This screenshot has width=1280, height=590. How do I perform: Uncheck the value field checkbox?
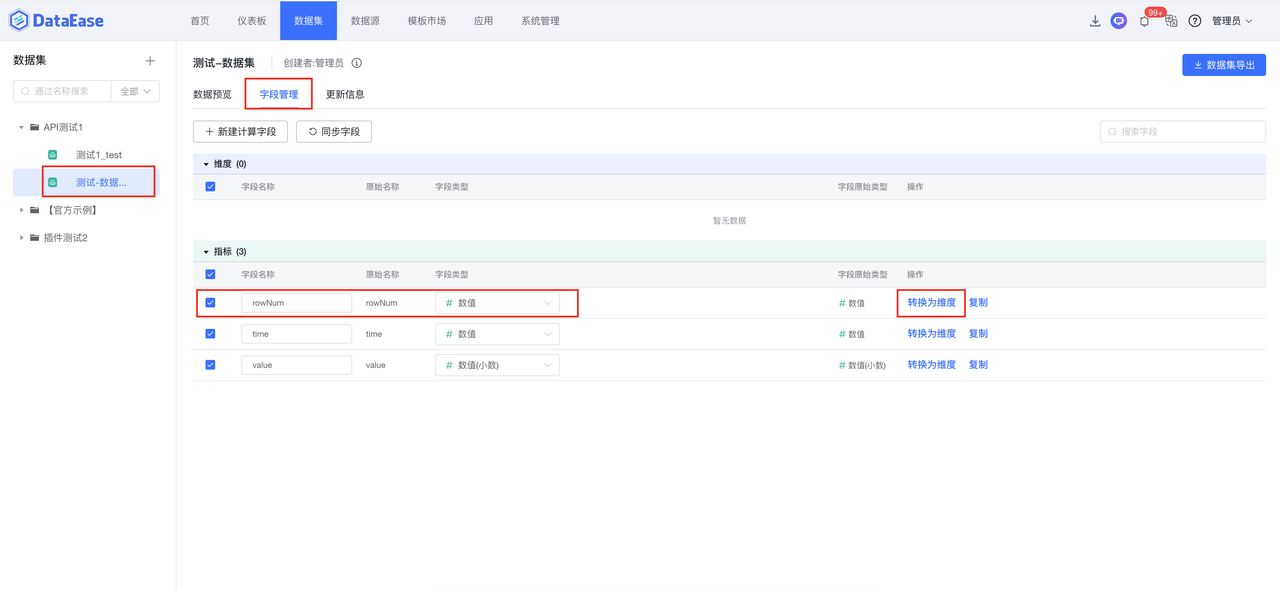(210, 364)
